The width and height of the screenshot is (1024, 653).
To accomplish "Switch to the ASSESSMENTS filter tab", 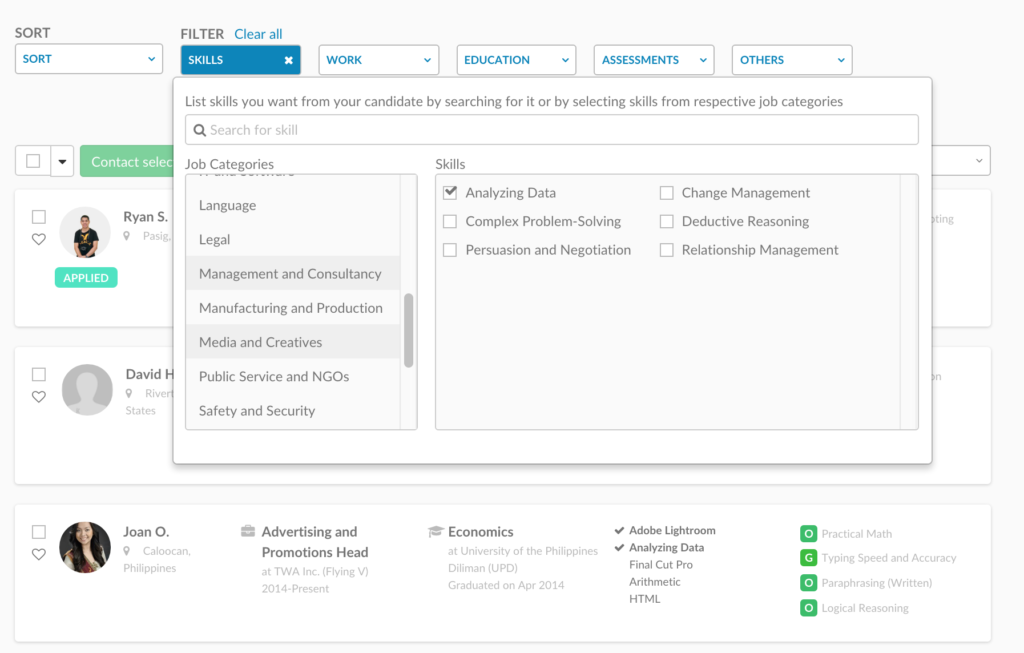I will click(653, 59).
